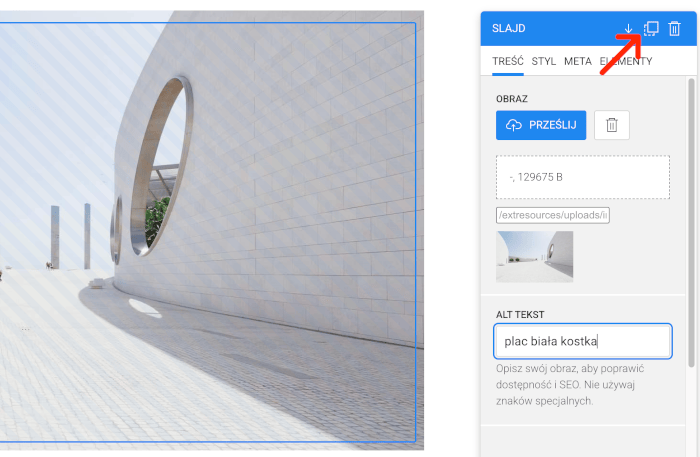Select the uploaded image thumbnail preview
This screenshot has width=700, height=457.
(x=534, y=256)
